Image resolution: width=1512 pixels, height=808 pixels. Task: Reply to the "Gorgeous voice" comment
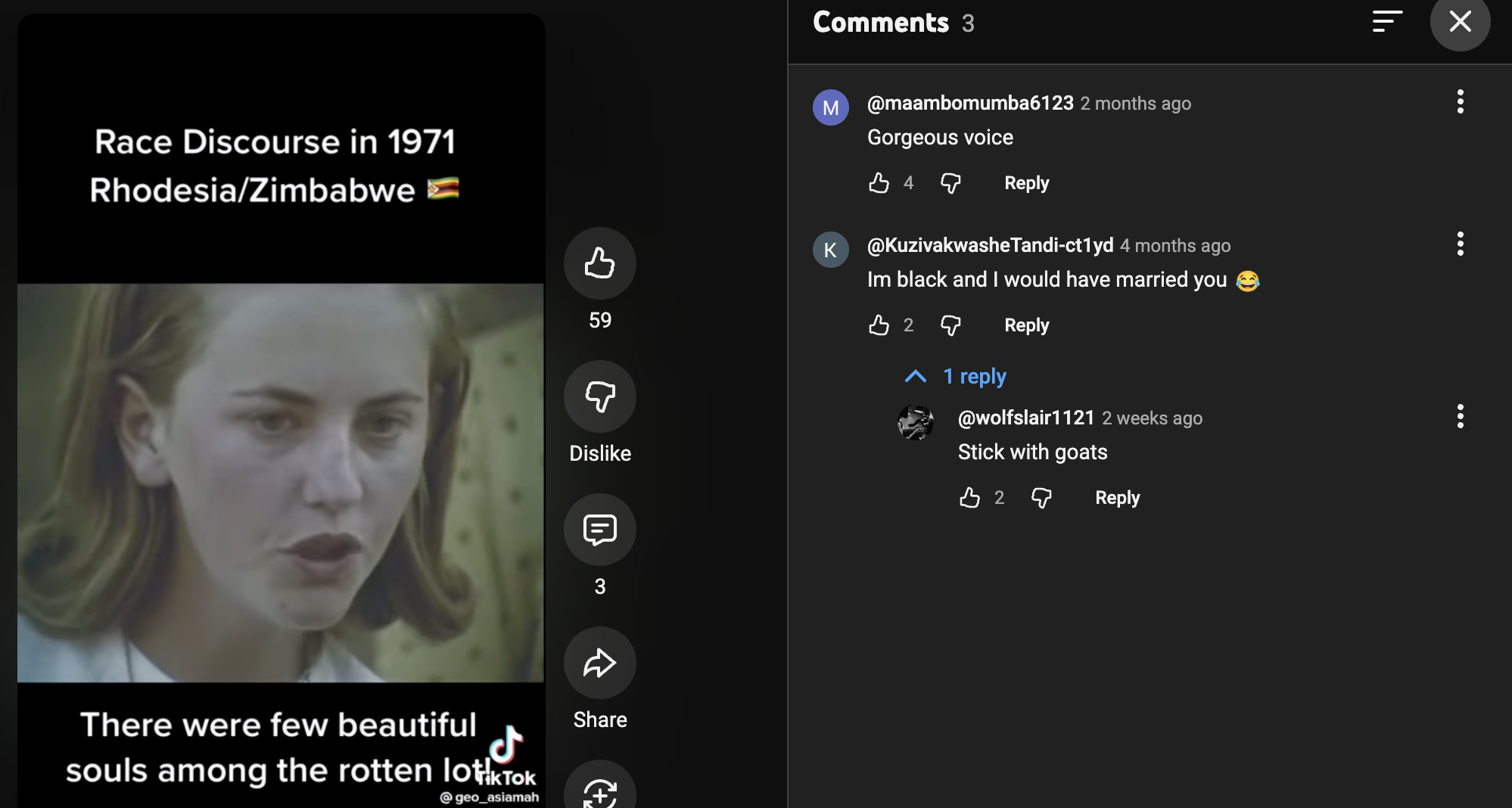click(x=1026, y=183)
